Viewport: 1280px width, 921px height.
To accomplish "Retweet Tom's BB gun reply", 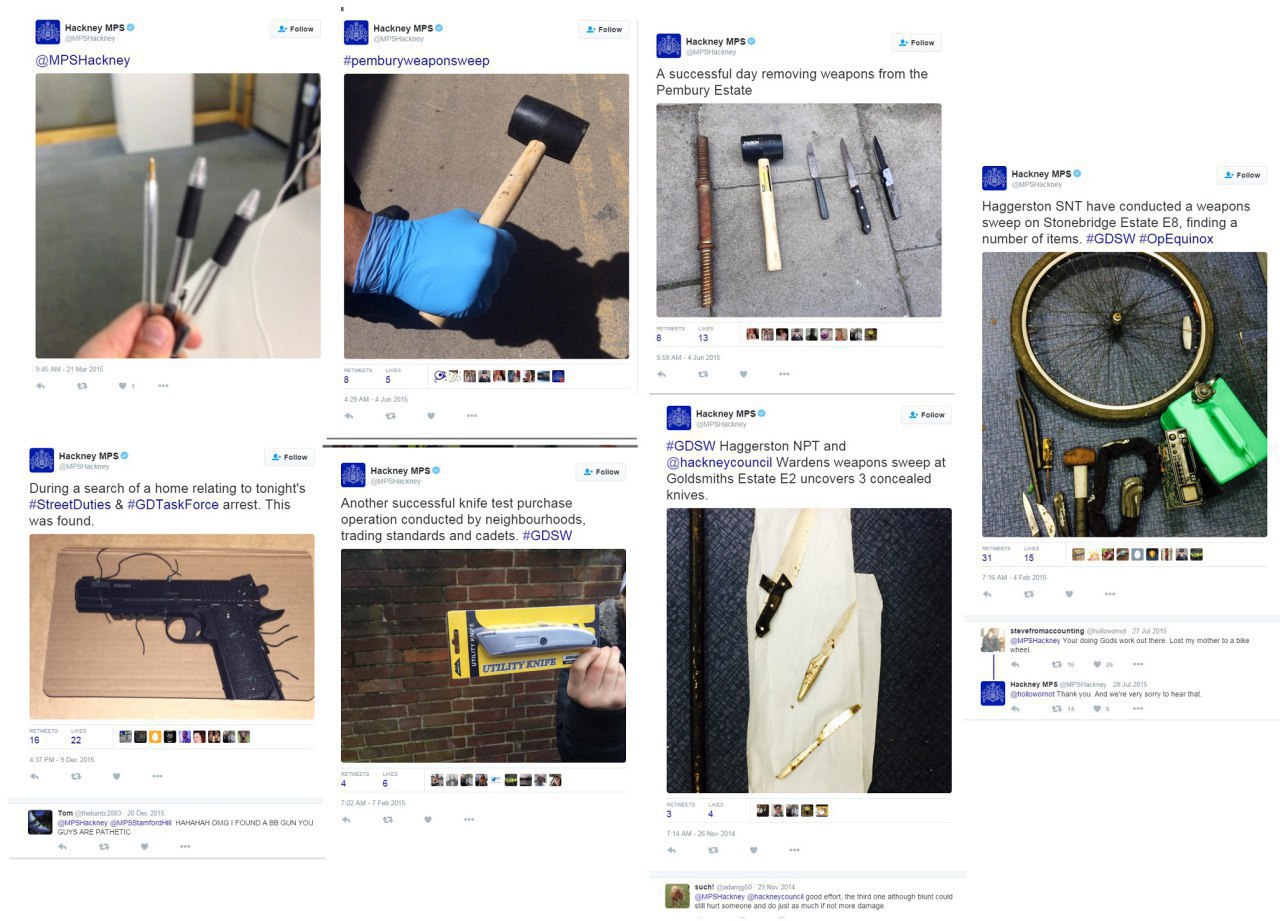I will tap(103, 846).
